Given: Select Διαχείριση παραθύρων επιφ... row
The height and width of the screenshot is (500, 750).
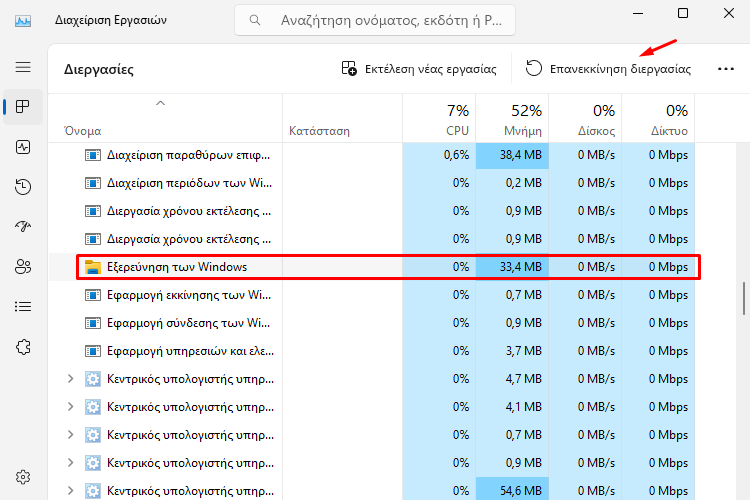Looking at the screenshot, I should pyautogui.click(x=372, y=155).
